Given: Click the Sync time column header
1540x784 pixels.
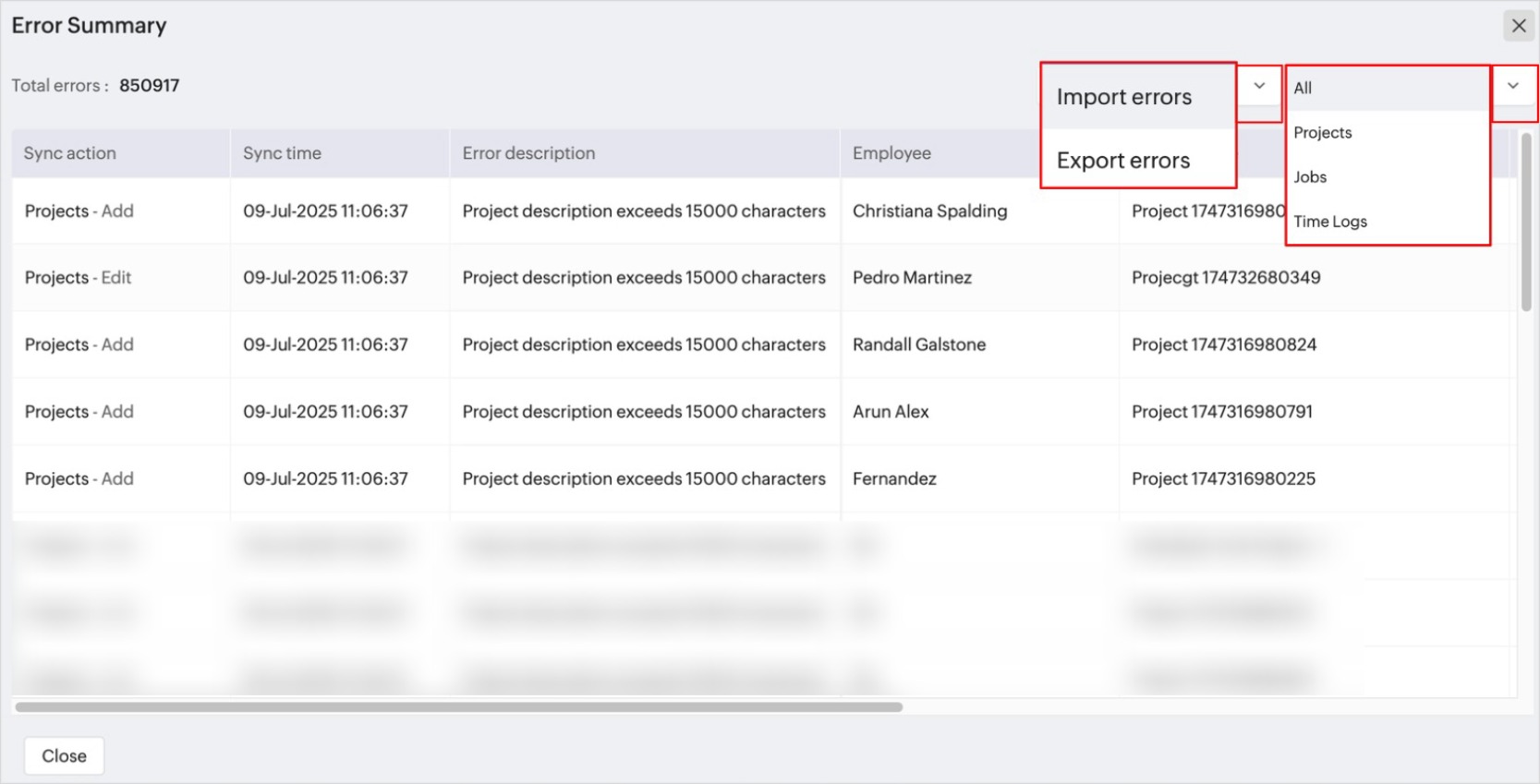Looking at the screenshot, I should 282,153.
